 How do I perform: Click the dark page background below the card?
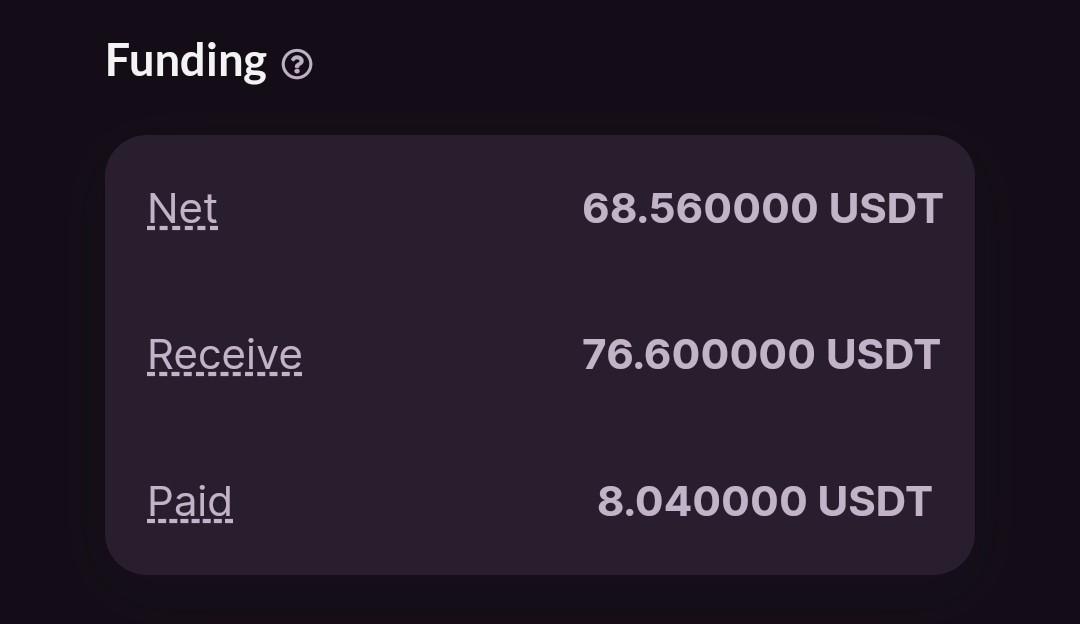pos(540,601)
